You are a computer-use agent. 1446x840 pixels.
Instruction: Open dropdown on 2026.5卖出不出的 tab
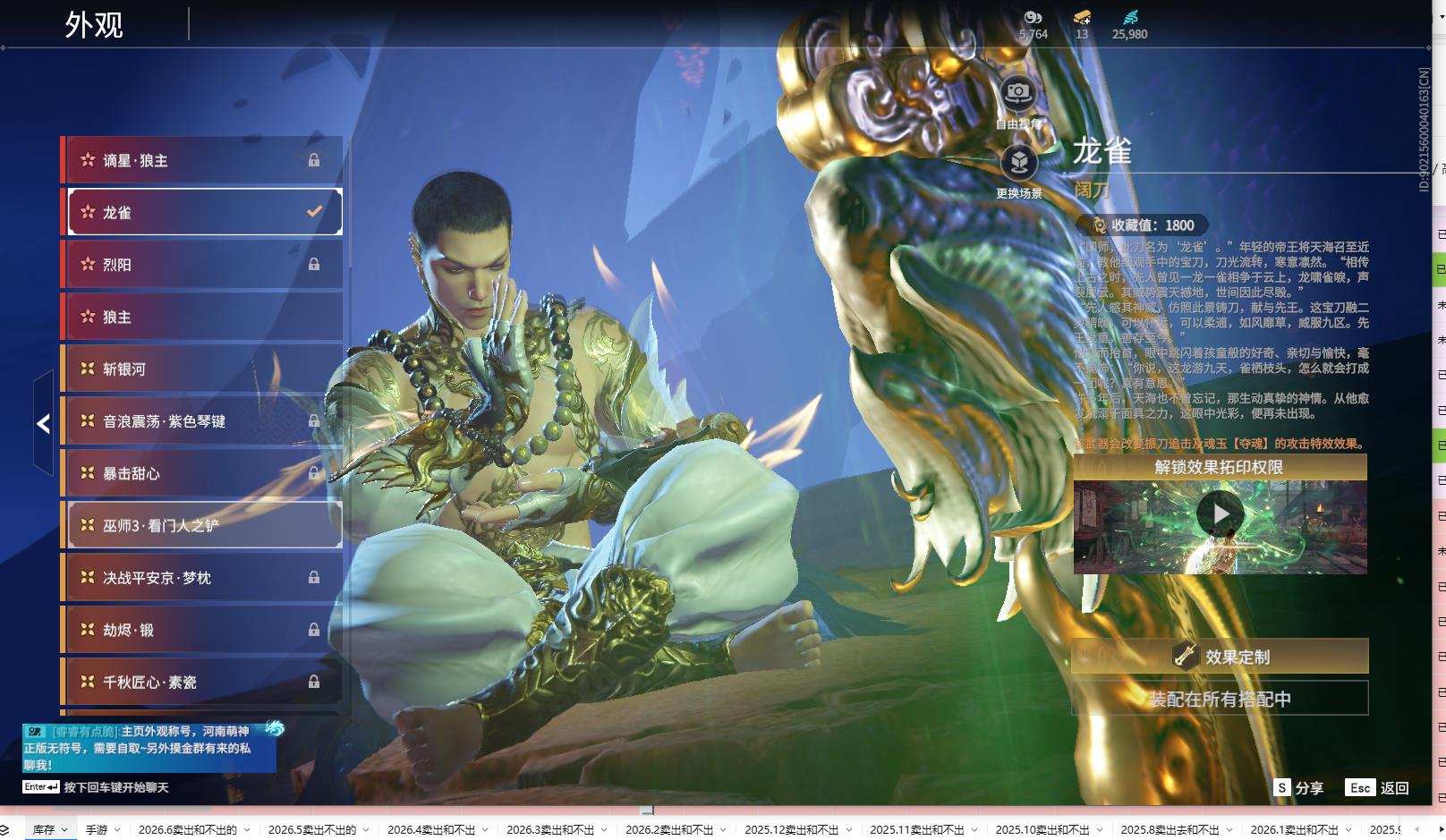pyautogui.click(x=366, y=830)
